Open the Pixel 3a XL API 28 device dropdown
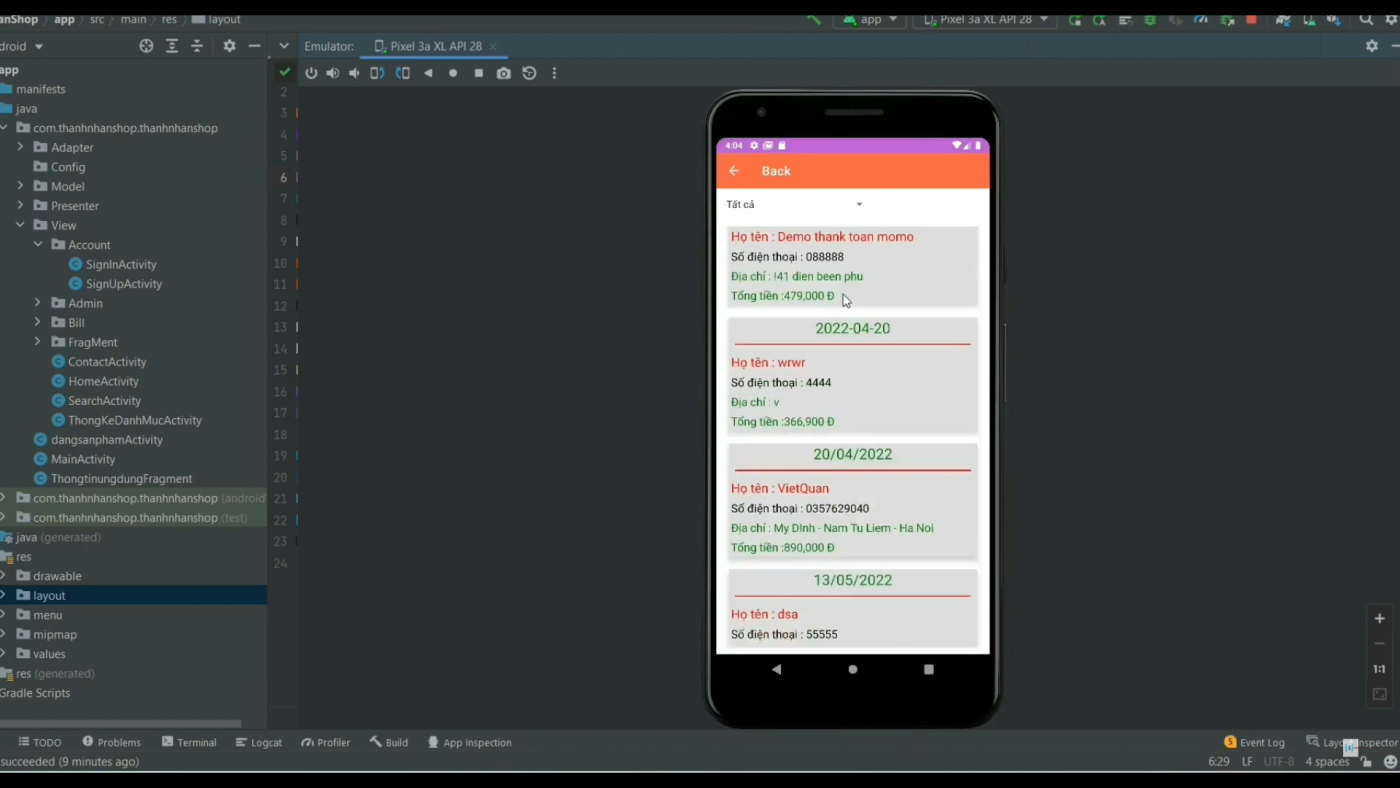This screenshot has width=1400, height=788. click(985, 19)
